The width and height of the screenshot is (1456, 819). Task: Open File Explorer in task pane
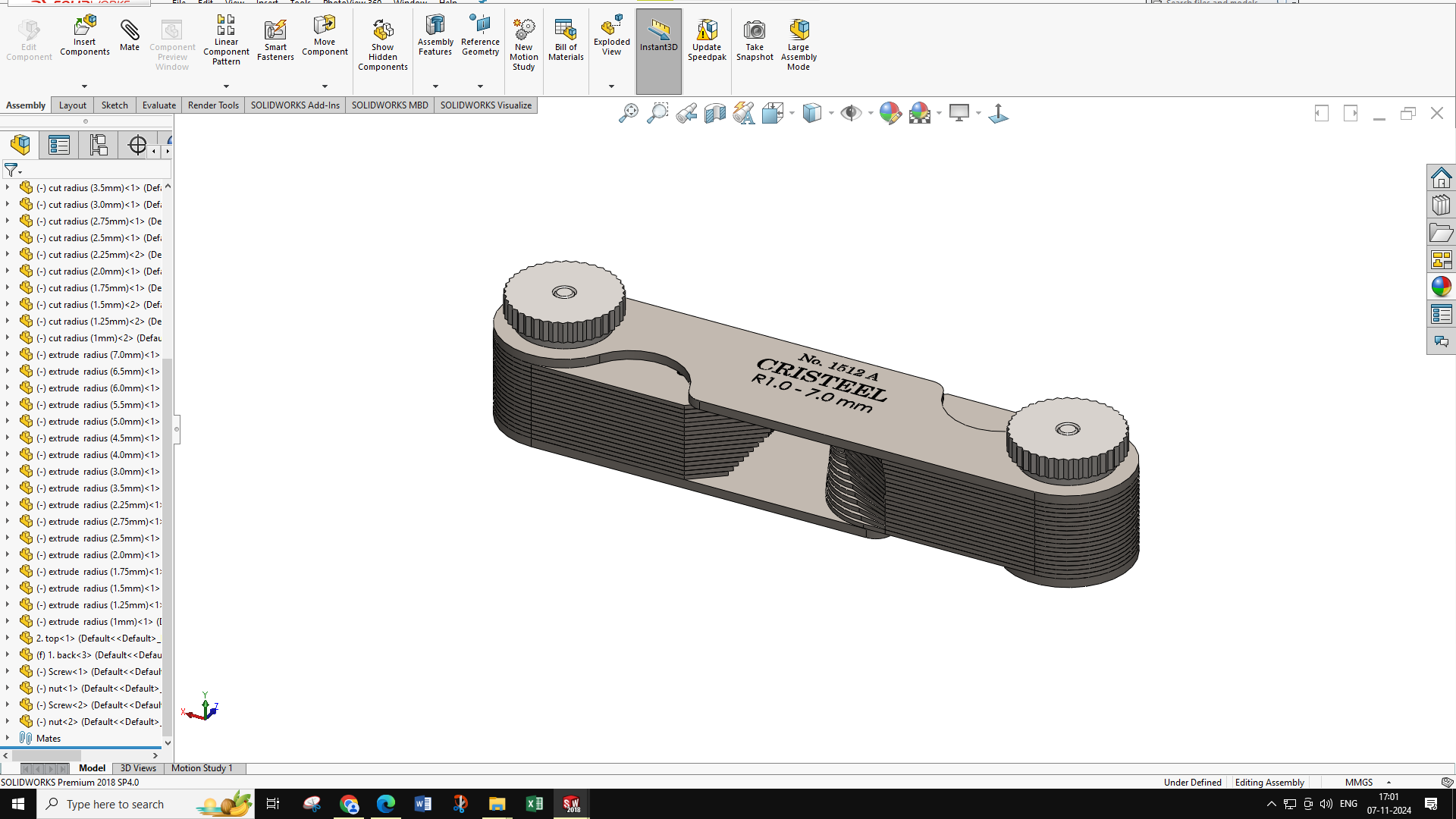[1441, 233]
